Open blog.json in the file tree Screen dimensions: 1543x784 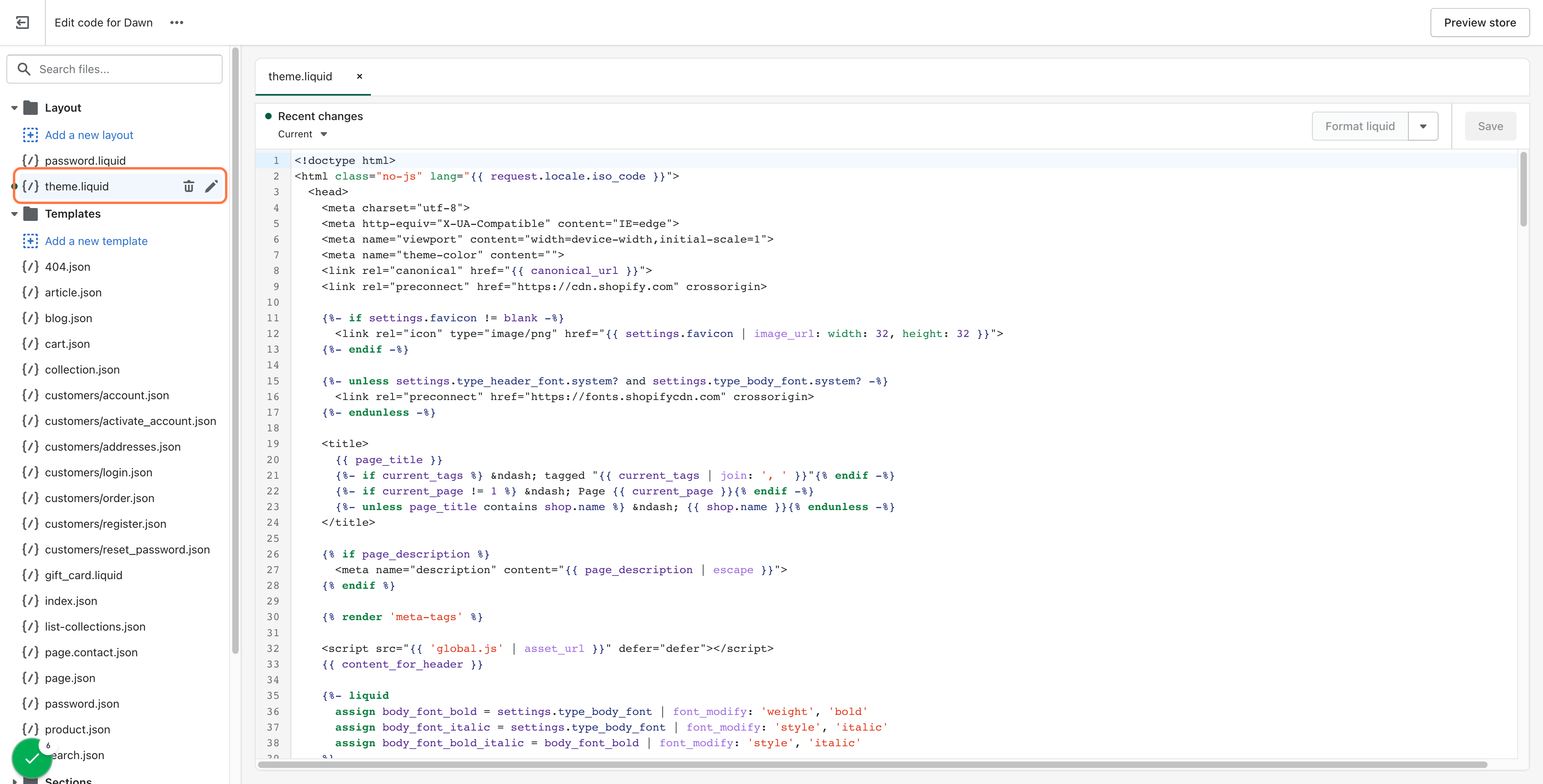(68, 318)
